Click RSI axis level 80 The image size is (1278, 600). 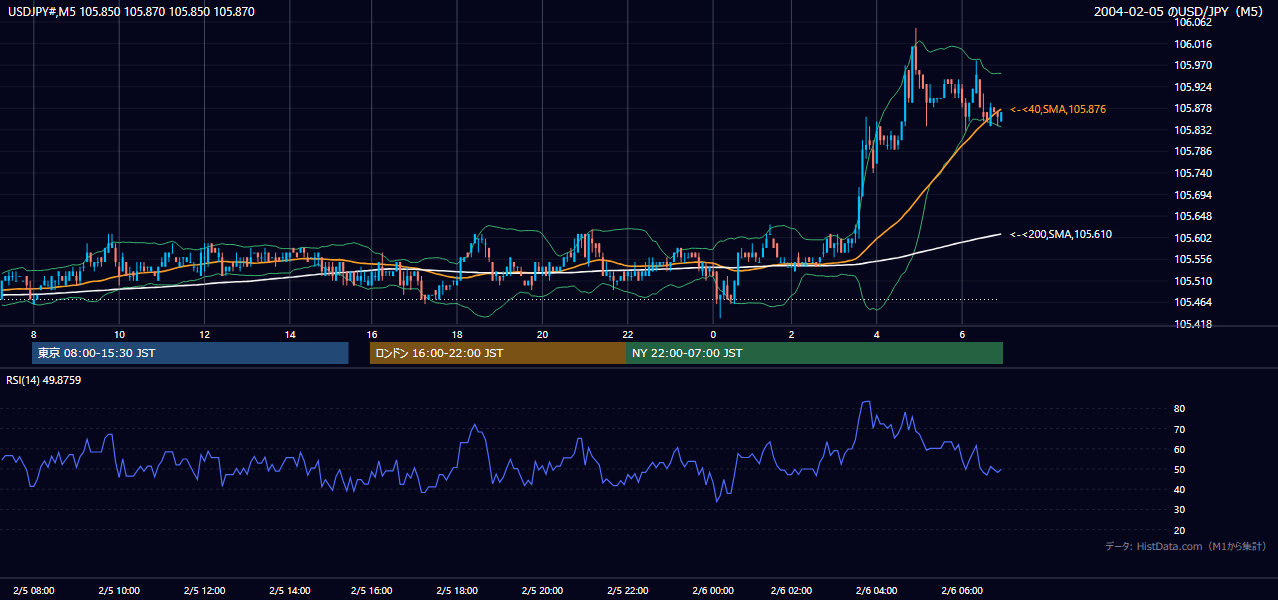tap(1180, 409)
